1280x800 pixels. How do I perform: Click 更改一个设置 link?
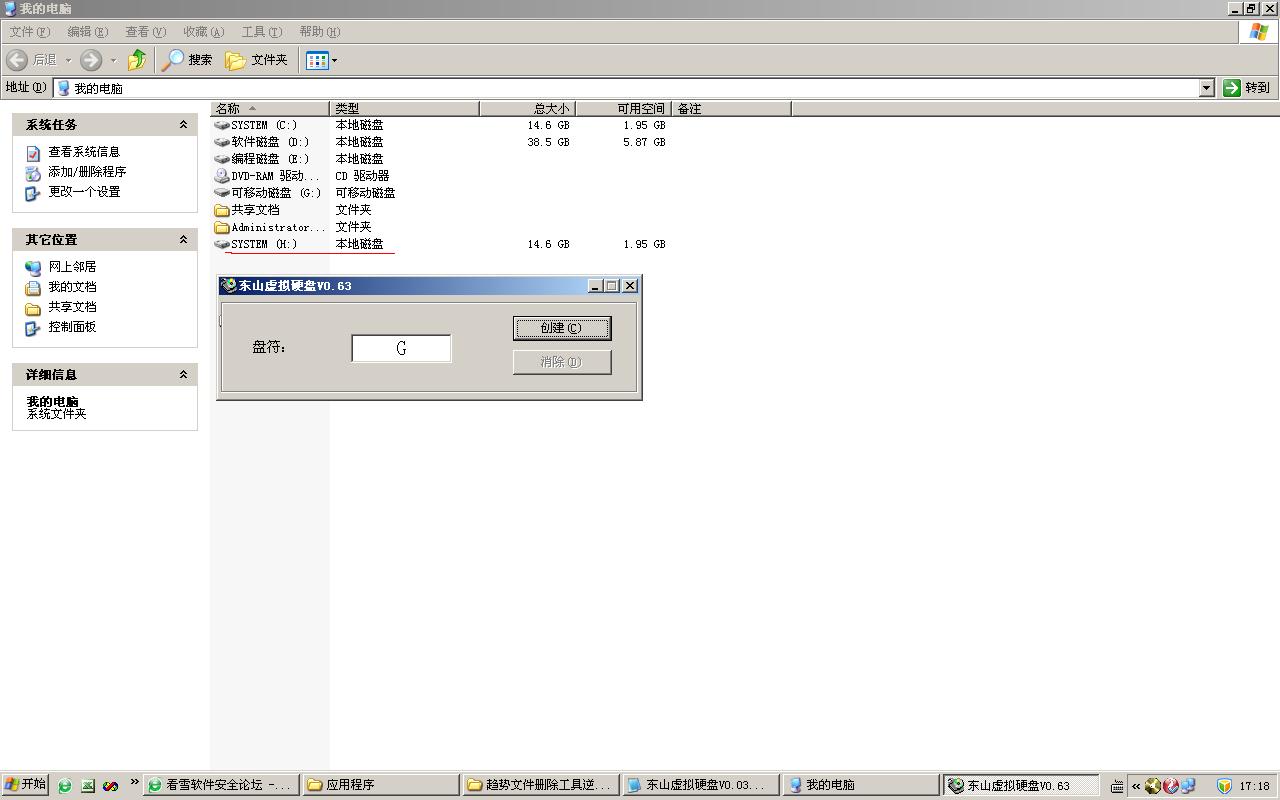pyautogui.click(x=84, y=192)
